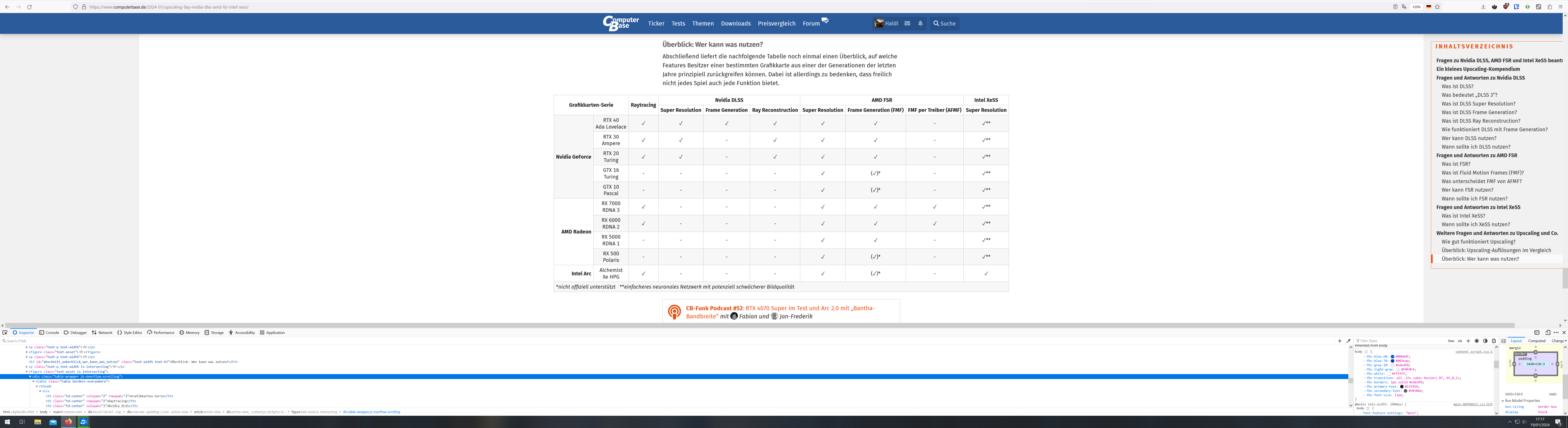
Task: Click the browser URL address bar
Action: [x=731, y=7]
